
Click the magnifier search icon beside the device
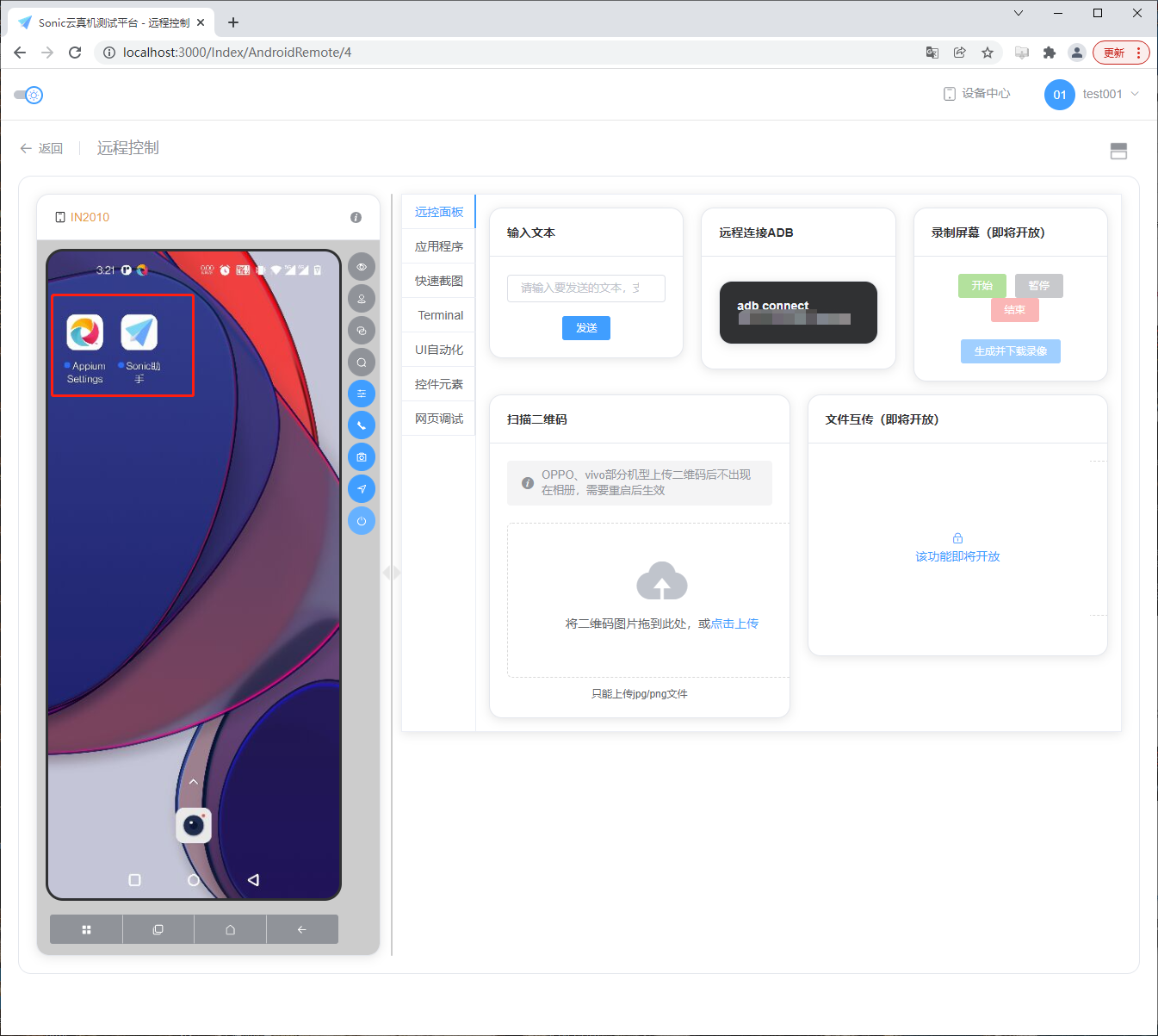[x=362, y=363]
